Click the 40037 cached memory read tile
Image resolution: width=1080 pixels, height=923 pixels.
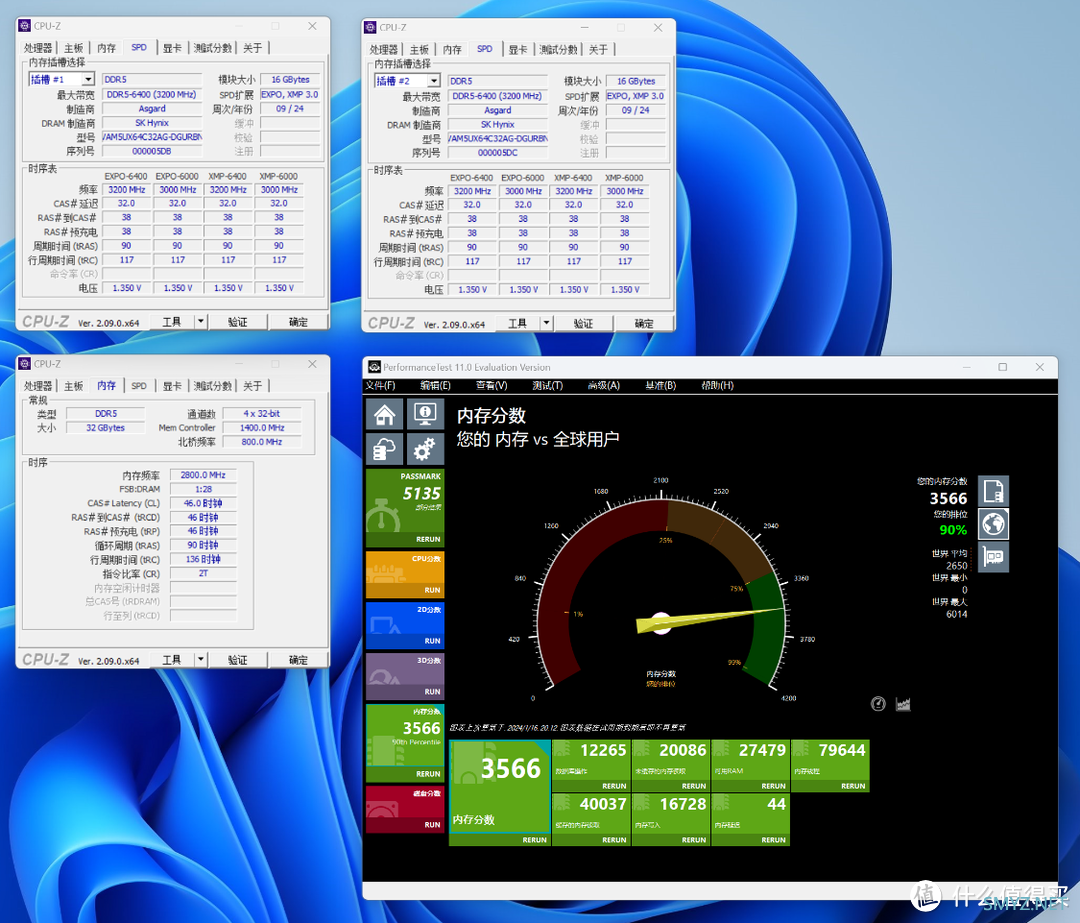[x=591, y=819]
